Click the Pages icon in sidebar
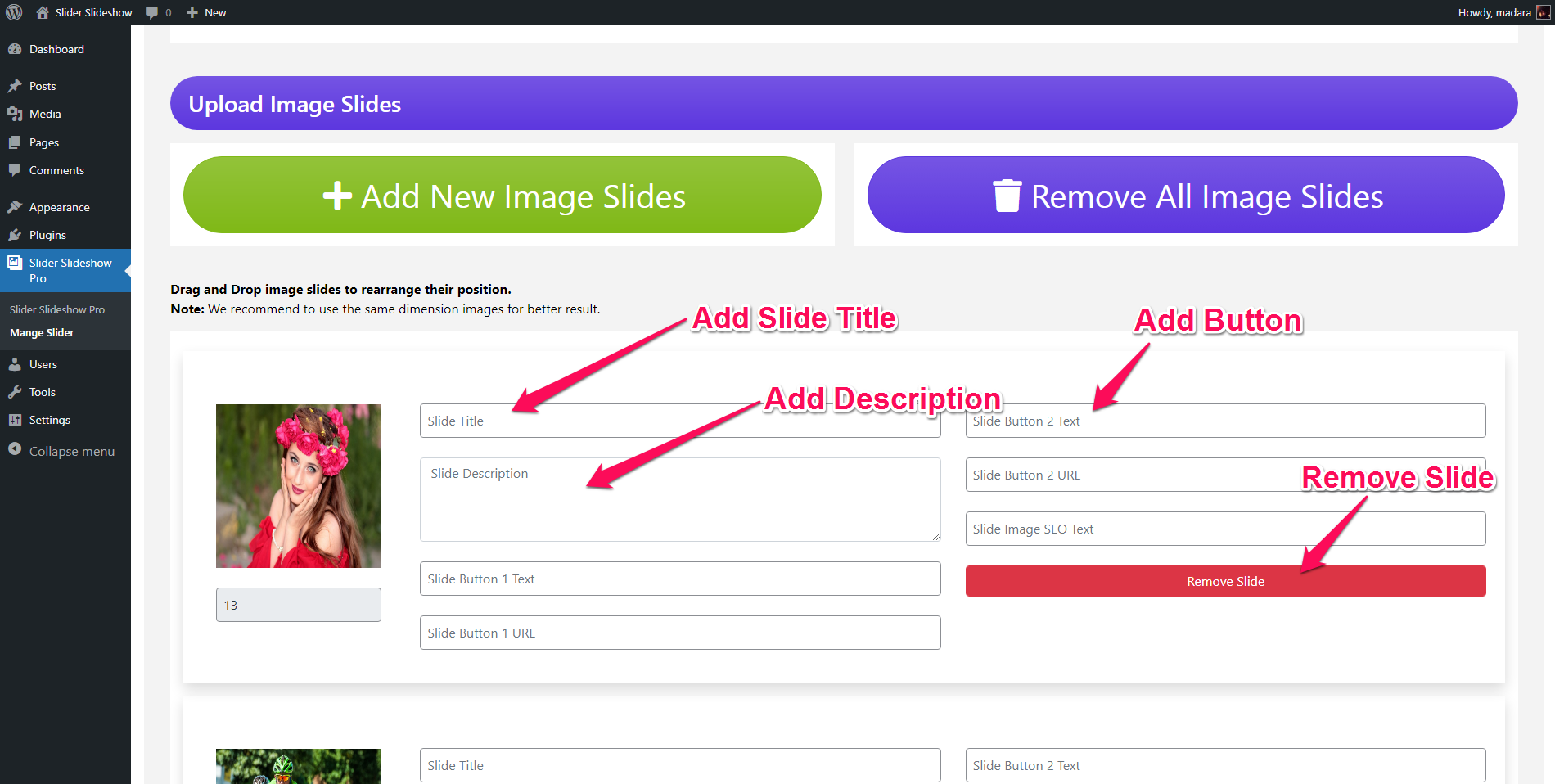The width and height of the screenshot is (1555, 784). click(x=15, y=142)
